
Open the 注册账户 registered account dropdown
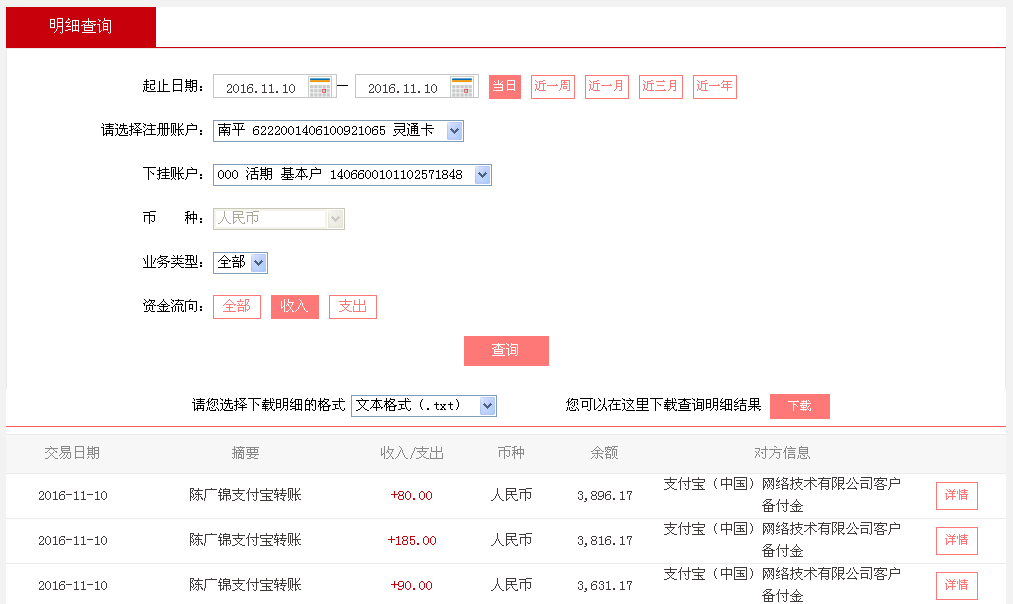coord(451,130)
